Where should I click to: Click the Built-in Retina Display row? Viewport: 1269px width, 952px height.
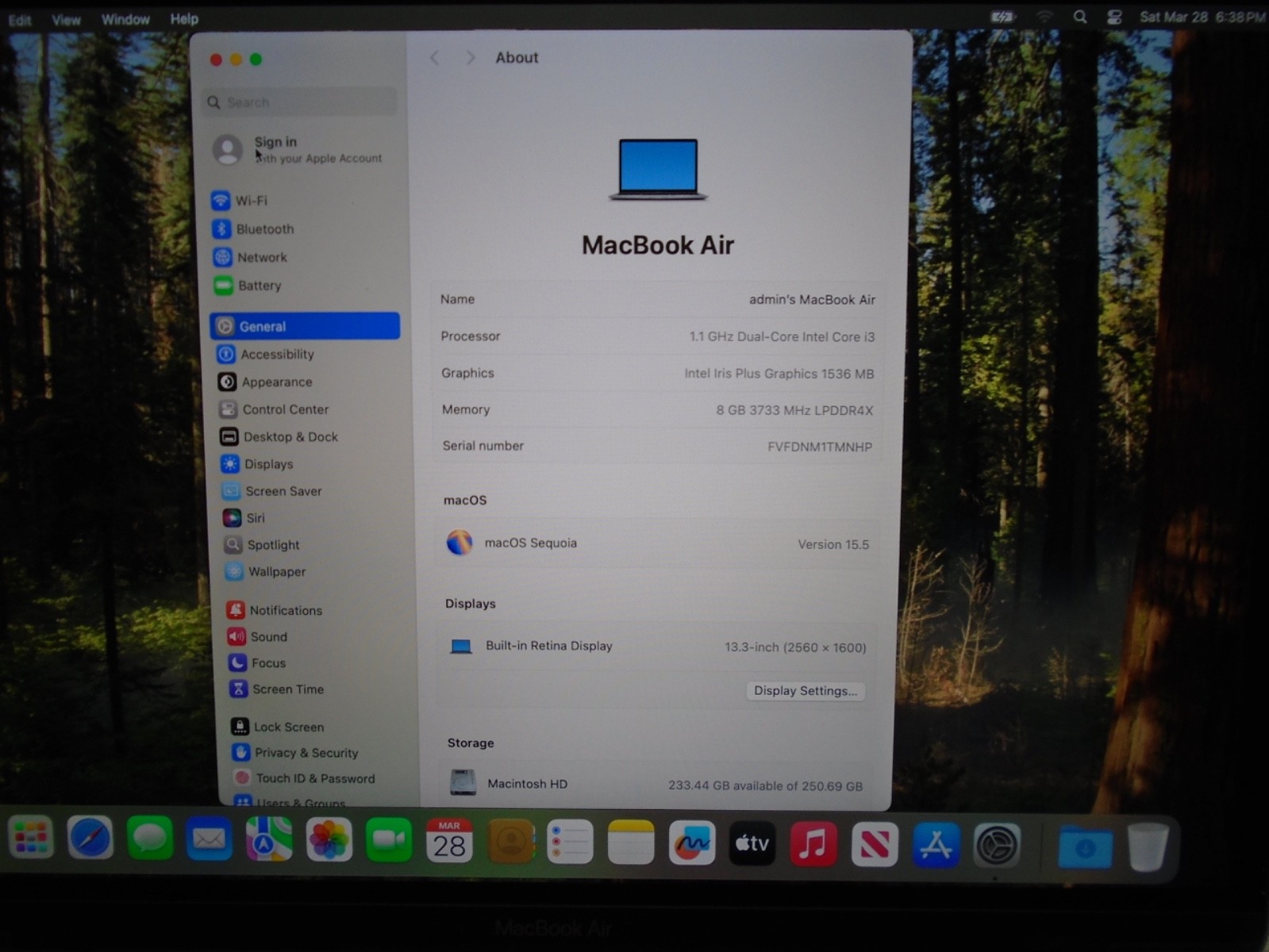coord(657,647)
